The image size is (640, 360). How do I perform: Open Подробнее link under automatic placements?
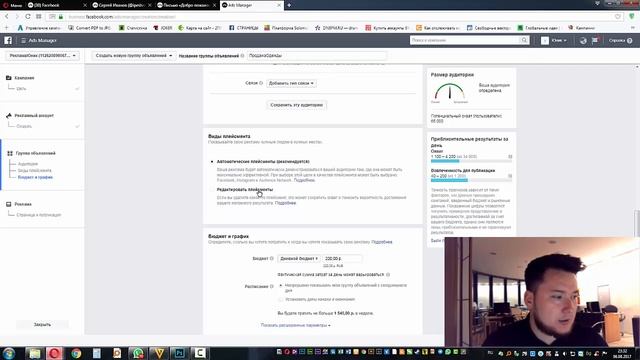click(304, 180)
